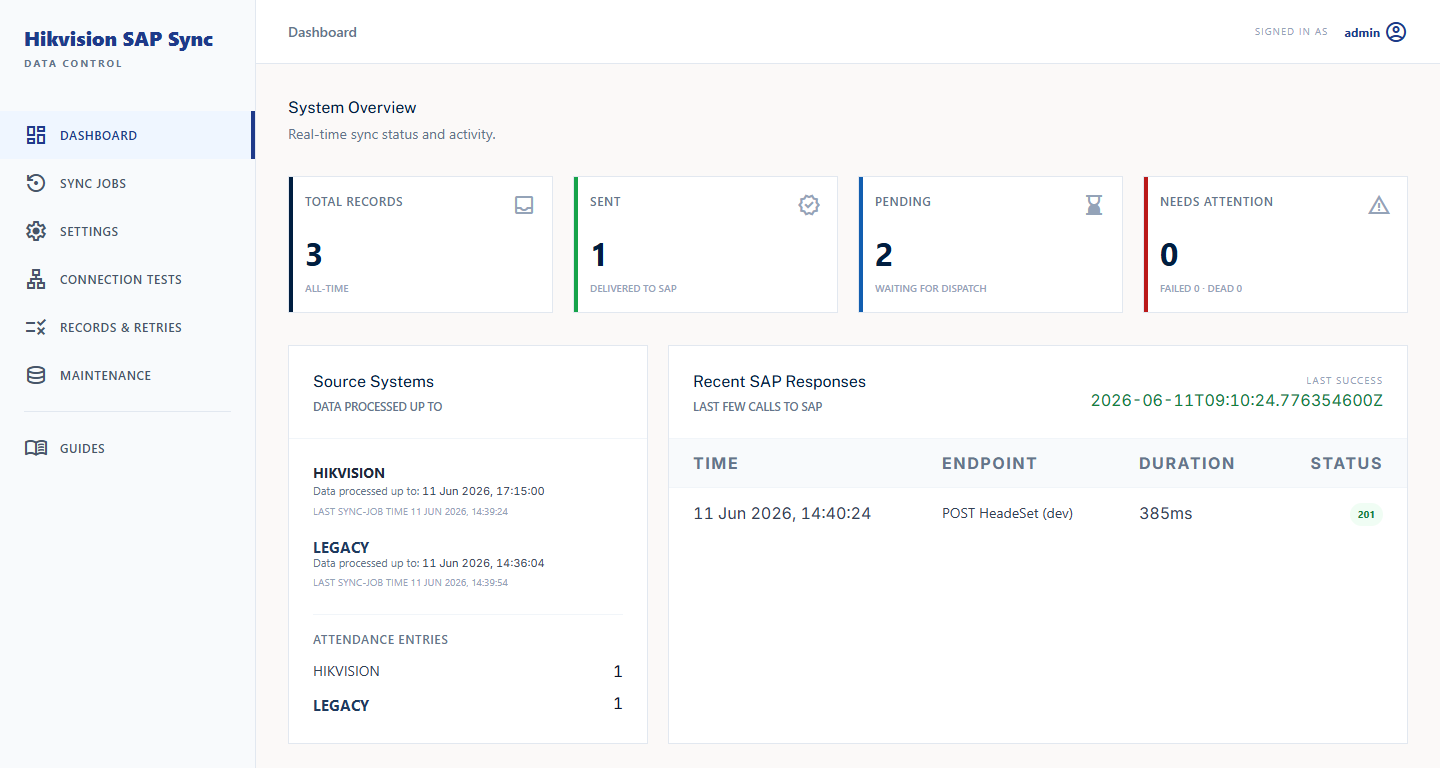Viewport: 1440px width, 768px height.
Task: Select the Sent card
Action: [x=706, y=245]
